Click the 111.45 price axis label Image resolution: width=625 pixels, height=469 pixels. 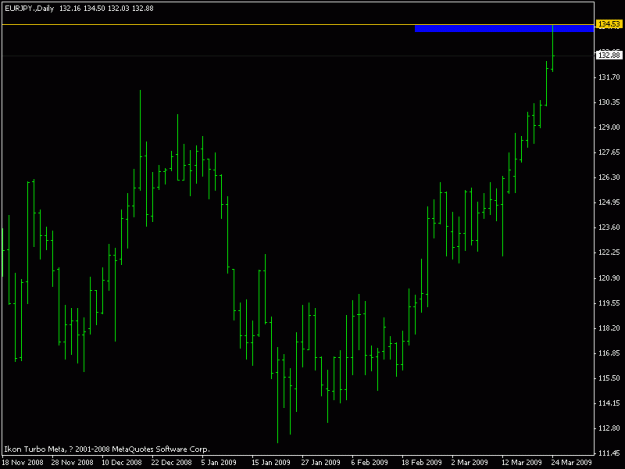pyautogui.click(x=609, y=453)
